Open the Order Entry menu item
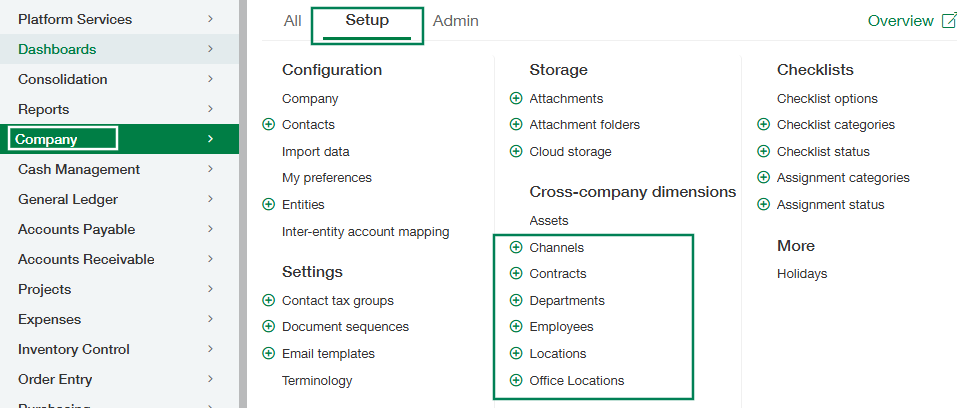The image size is (957, 408). coord(119,379)
